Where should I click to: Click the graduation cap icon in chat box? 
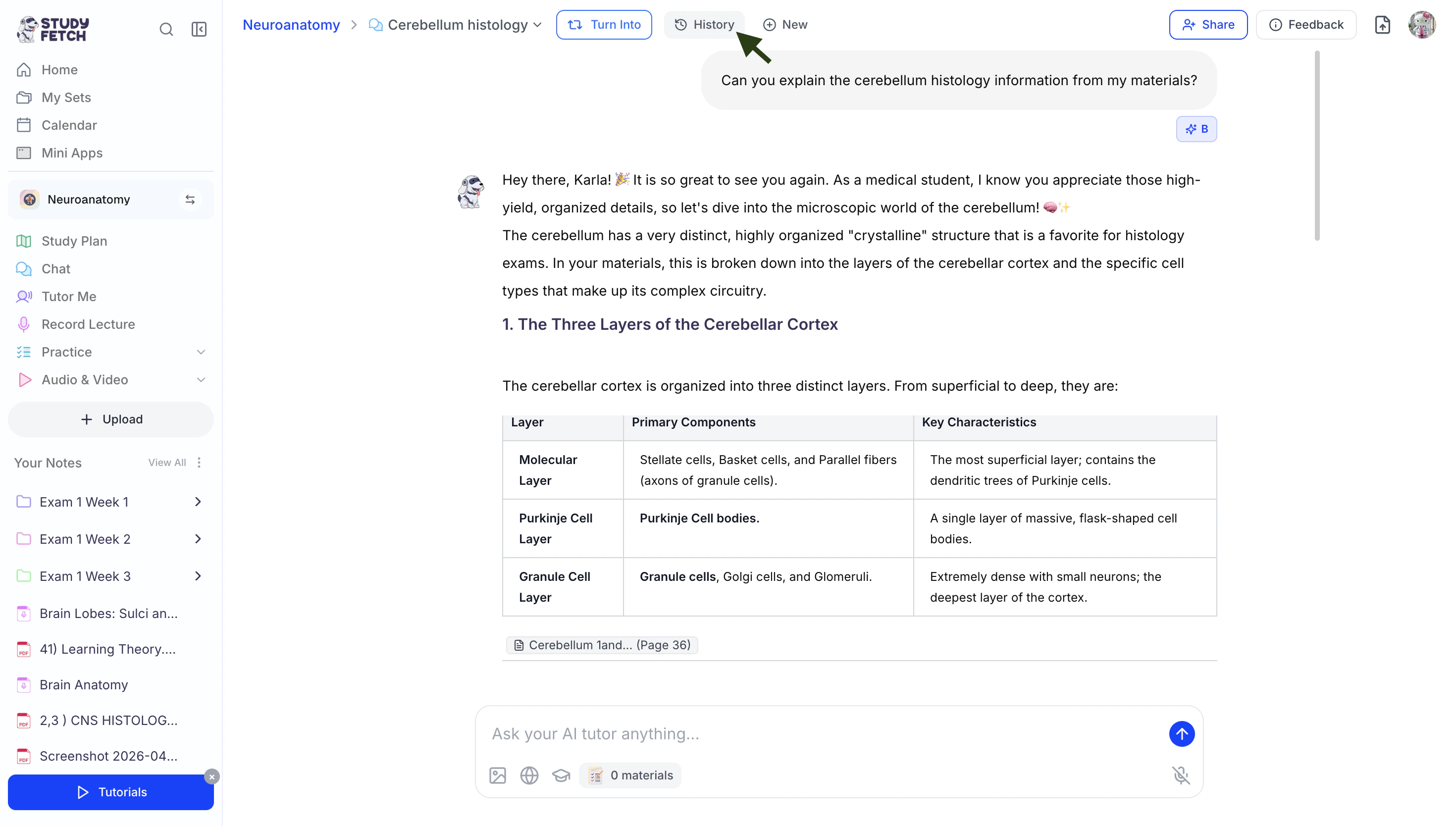[x=561, y=775]
